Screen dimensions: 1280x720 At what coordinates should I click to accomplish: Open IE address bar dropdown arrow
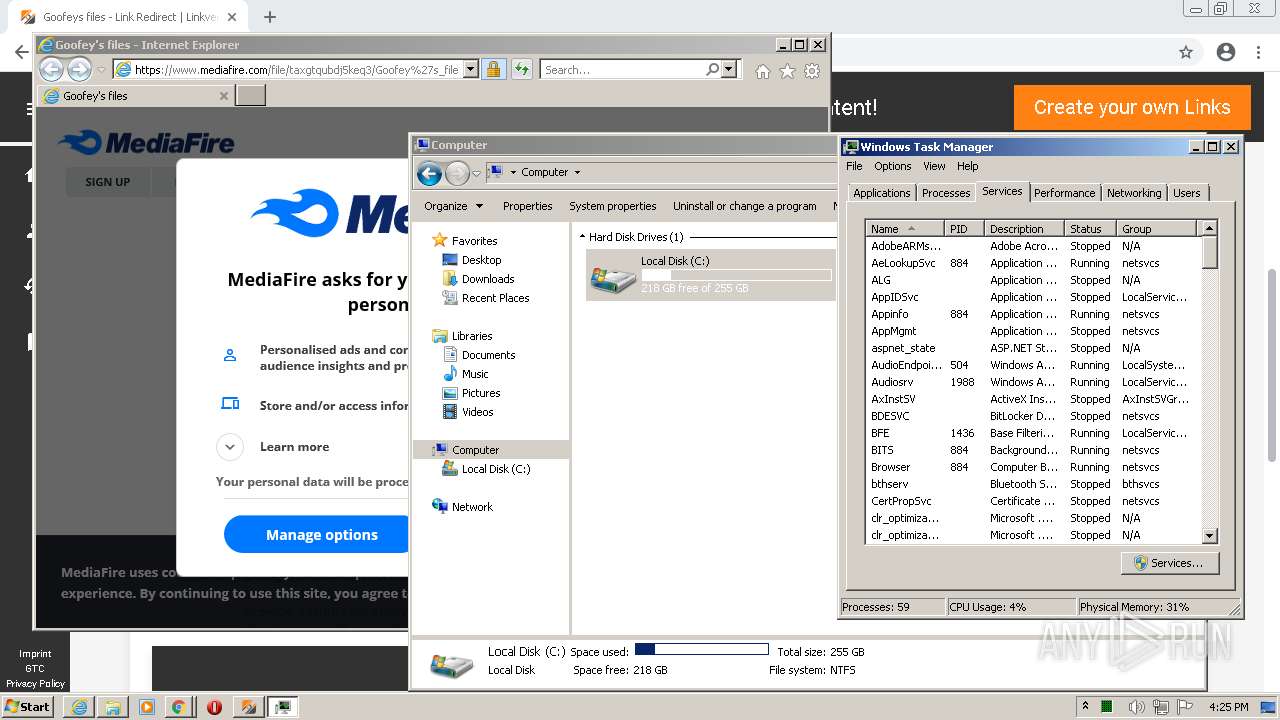click(470, 70)
